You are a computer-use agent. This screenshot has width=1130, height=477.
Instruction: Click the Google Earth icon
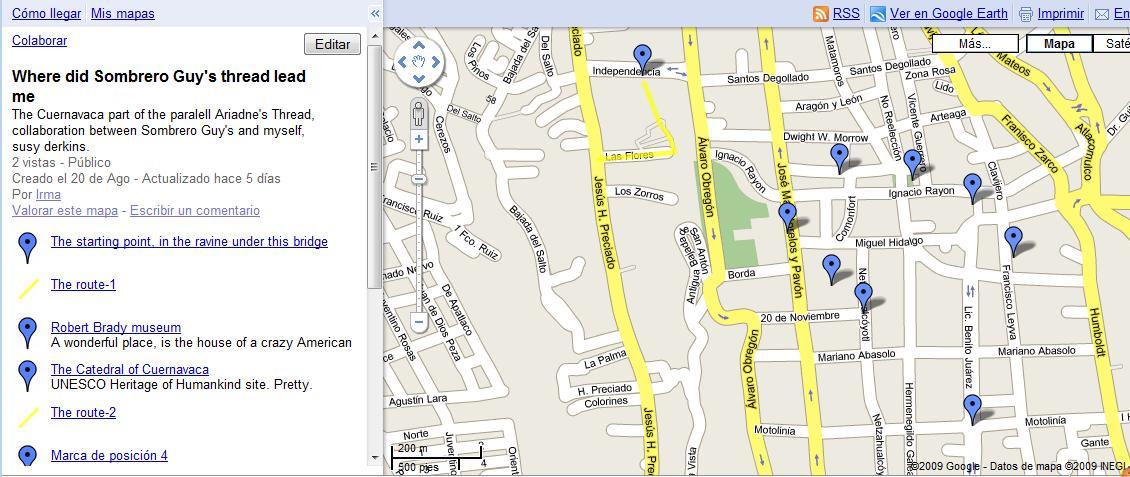[x=877, y=14]
